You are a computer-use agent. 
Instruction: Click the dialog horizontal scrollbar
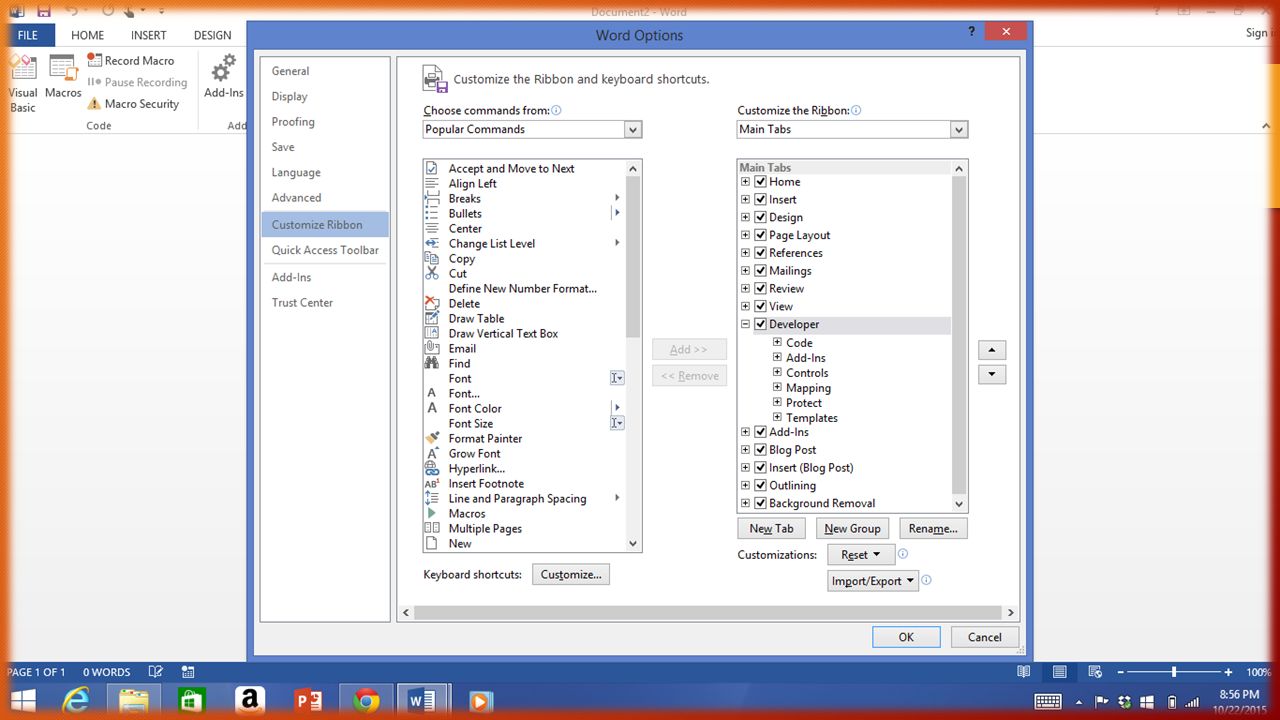point(708,613)
